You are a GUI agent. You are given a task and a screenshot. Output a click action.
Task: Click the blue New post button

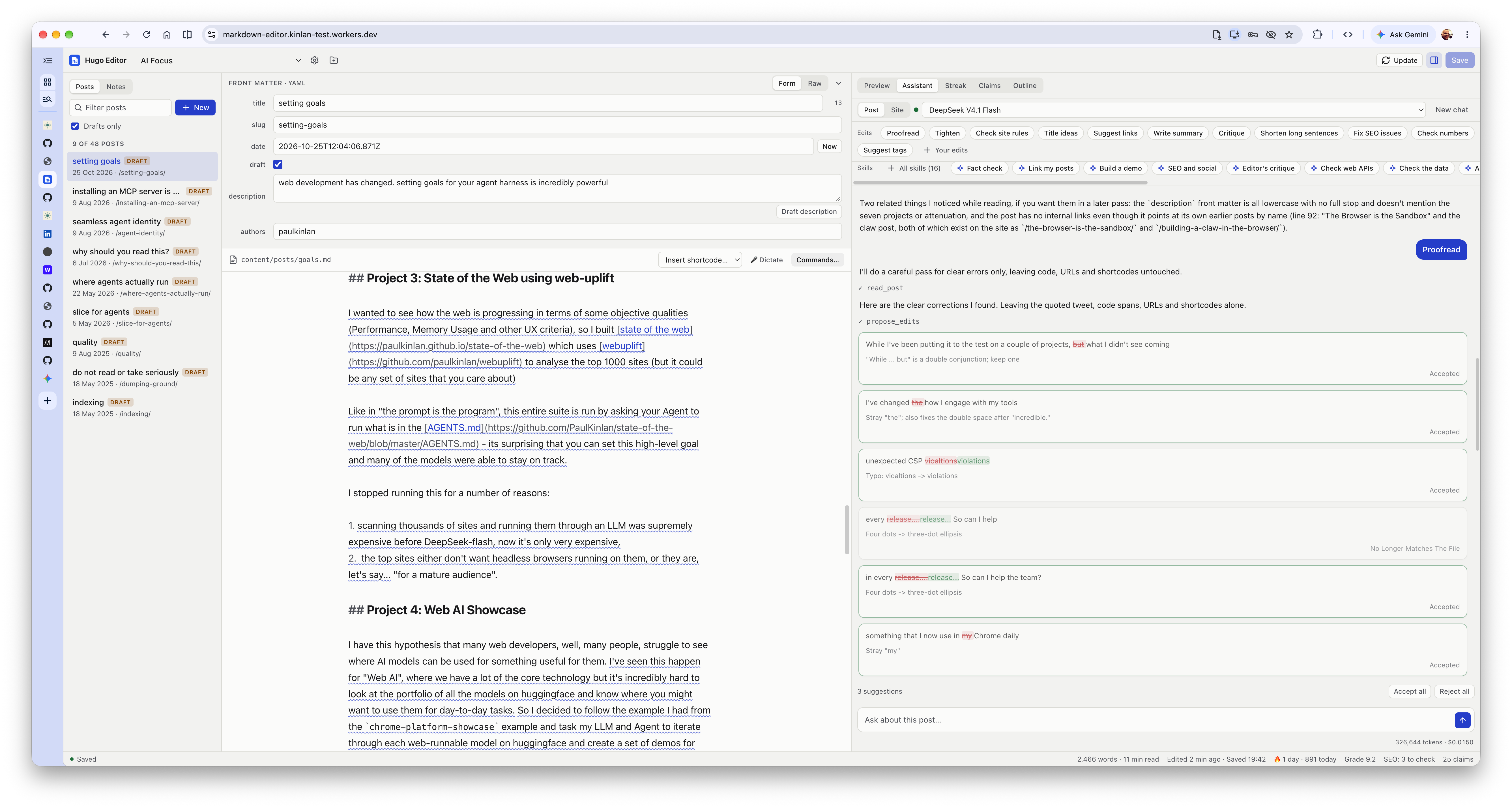coord(196,108)
